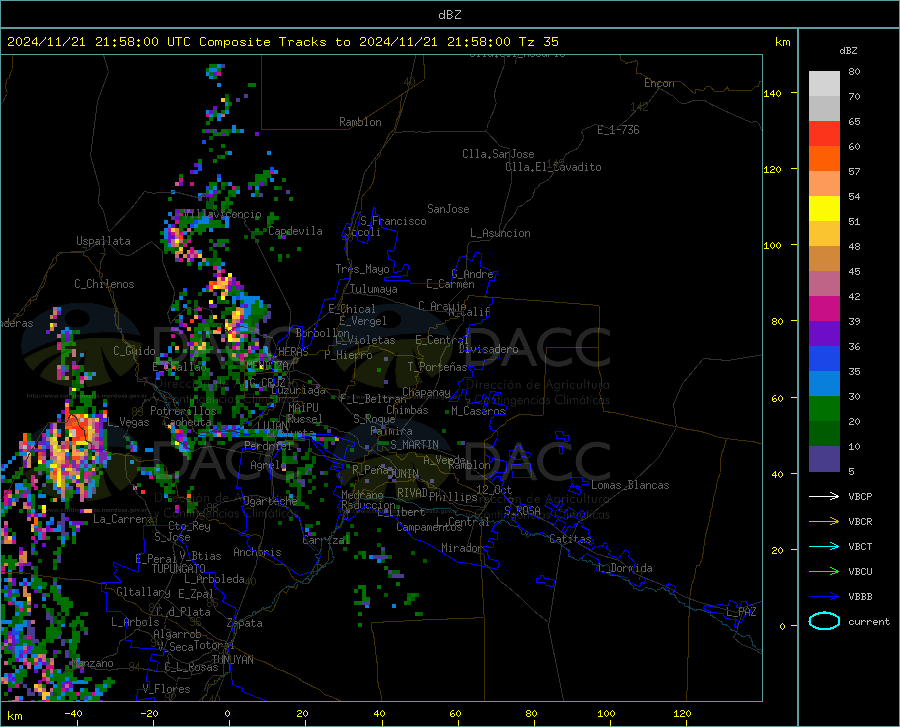Click the cyan 'current' ellipse symbol

(x=824, y=621)
